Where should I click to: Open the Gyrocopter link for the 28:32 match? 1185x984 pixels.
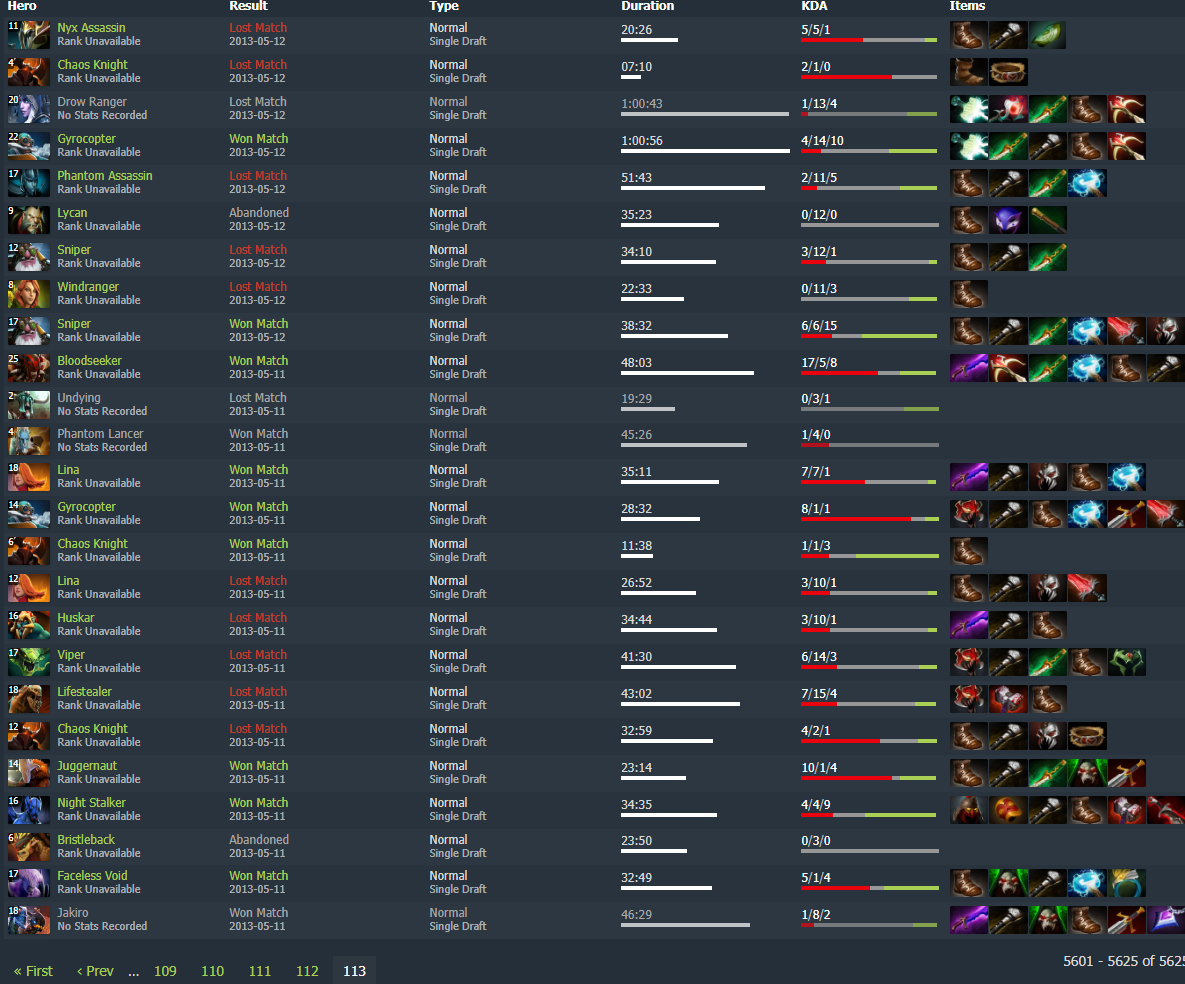point(87,507)
